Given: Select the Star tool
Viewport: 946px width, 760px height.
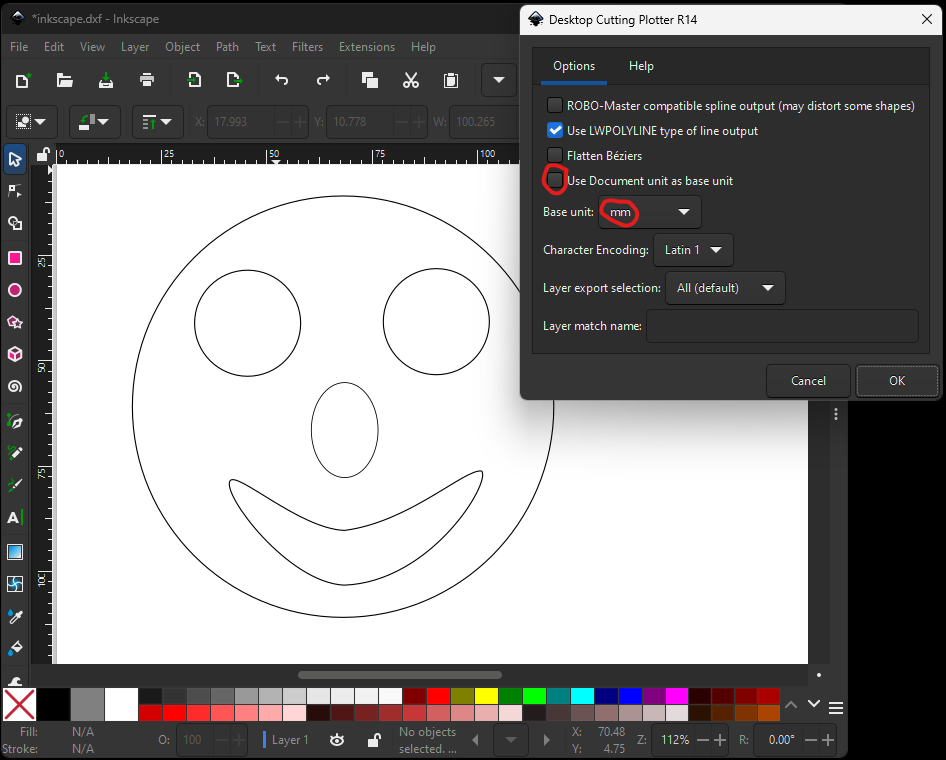Looking at the screenshot, I should (14, 322).
